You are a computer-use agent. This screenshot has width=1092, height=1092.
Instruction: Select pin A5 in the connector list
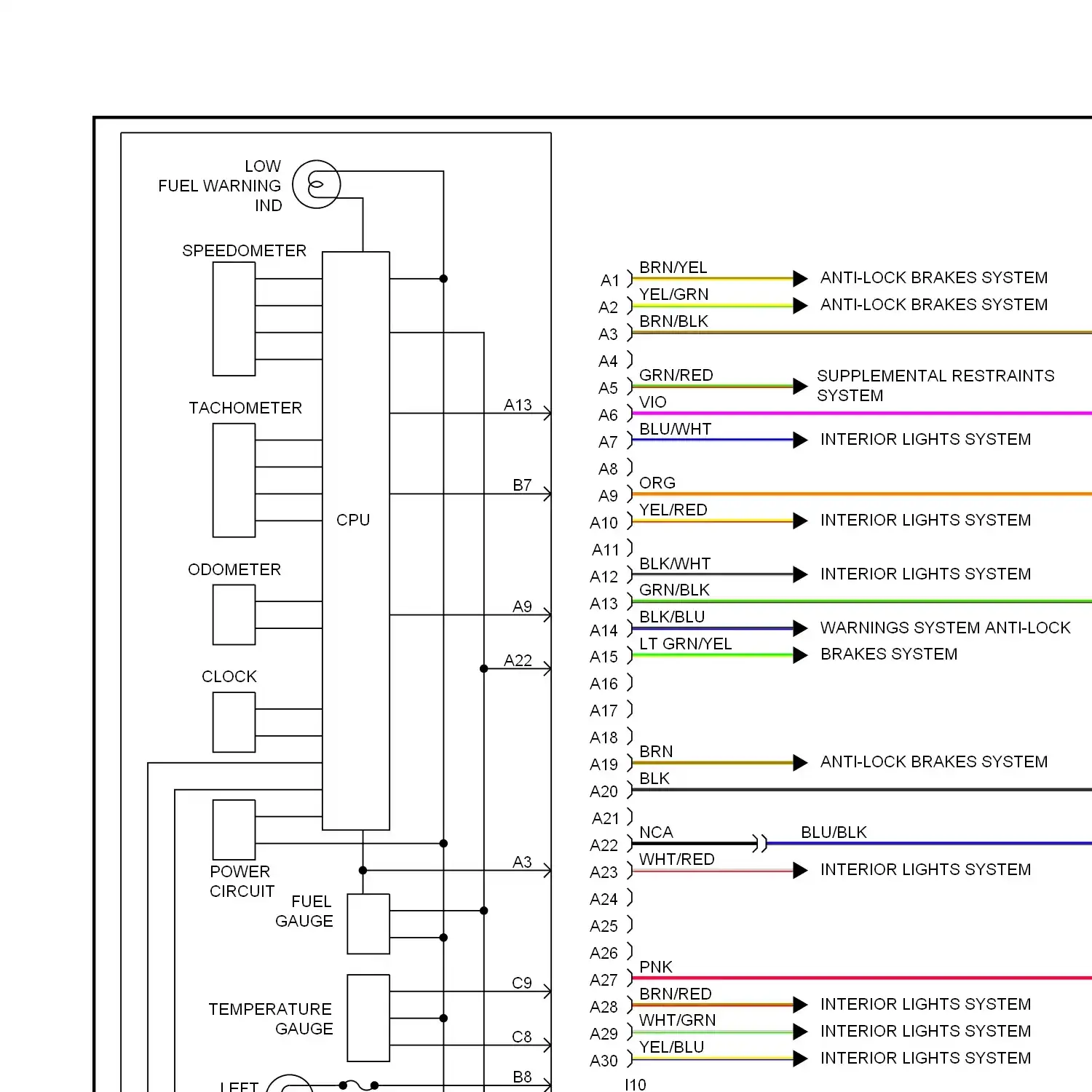click(x=609, y=388)
